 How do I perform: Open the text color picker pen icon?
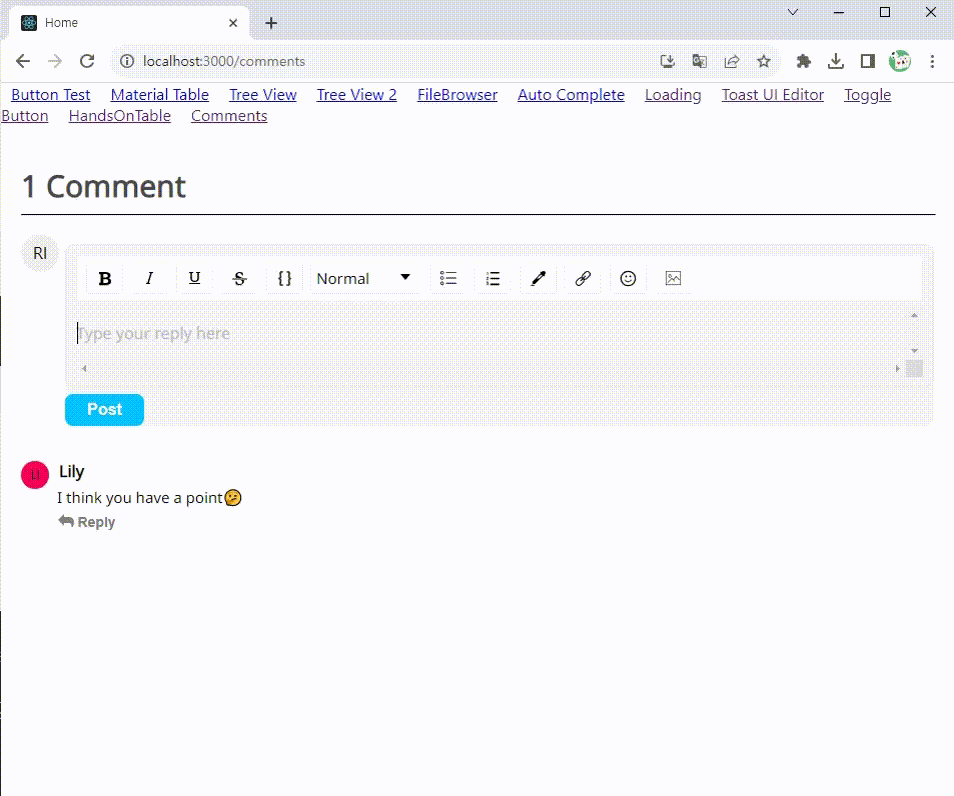[538, 279]
